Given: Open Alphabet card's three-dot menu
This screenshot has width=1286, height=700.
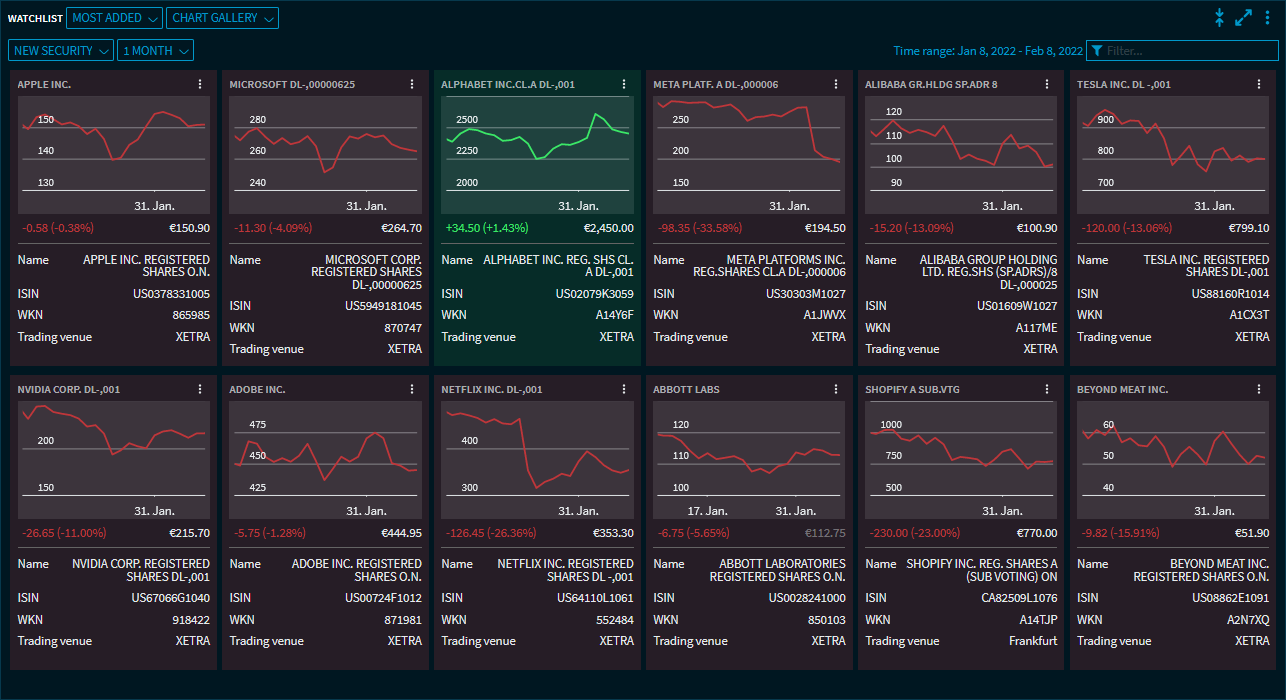Looking at the screenshot, I should click(x=624, y=85).
